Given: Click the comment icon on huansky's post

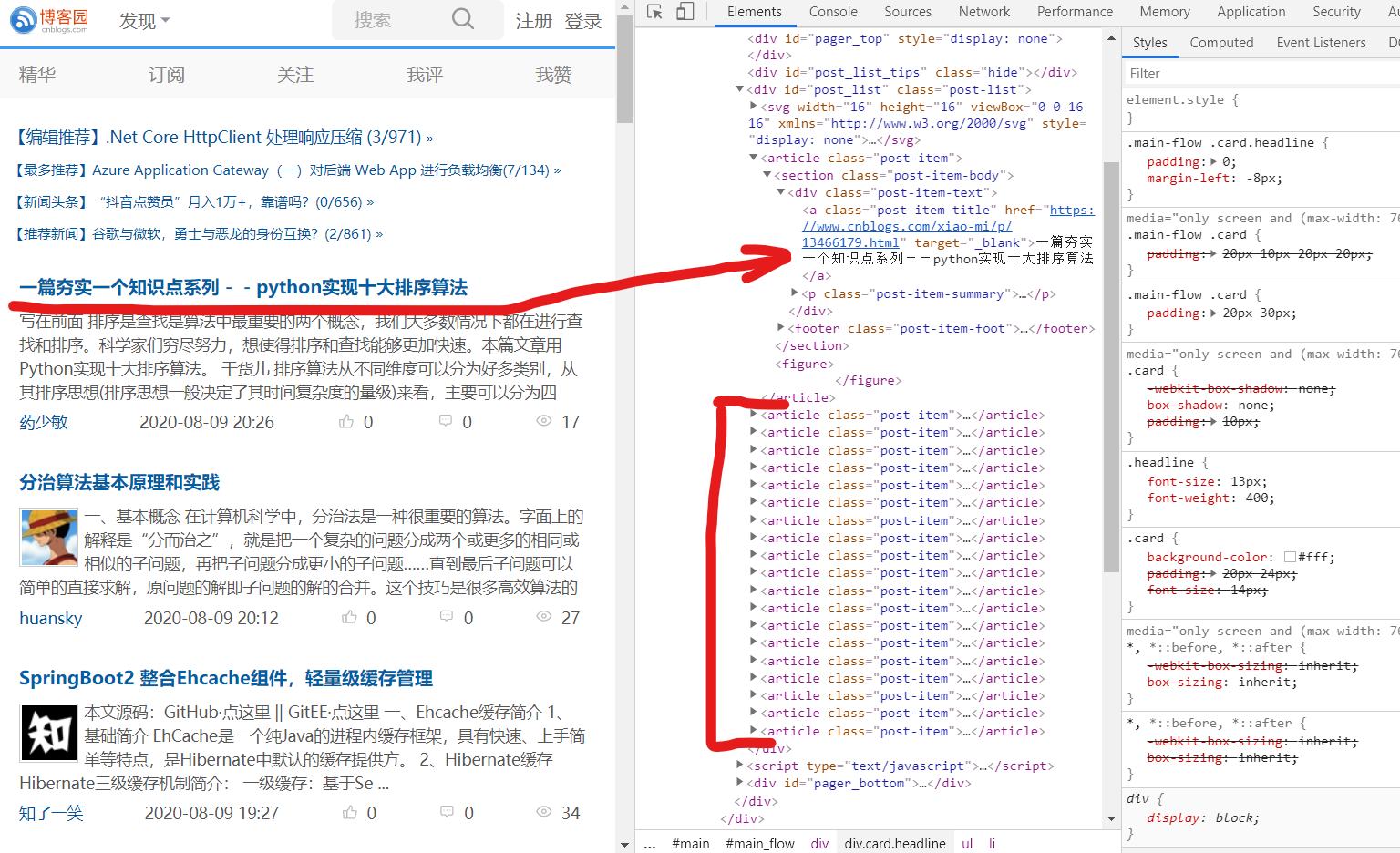Looking at the screenshot, I should pos(447,617).
